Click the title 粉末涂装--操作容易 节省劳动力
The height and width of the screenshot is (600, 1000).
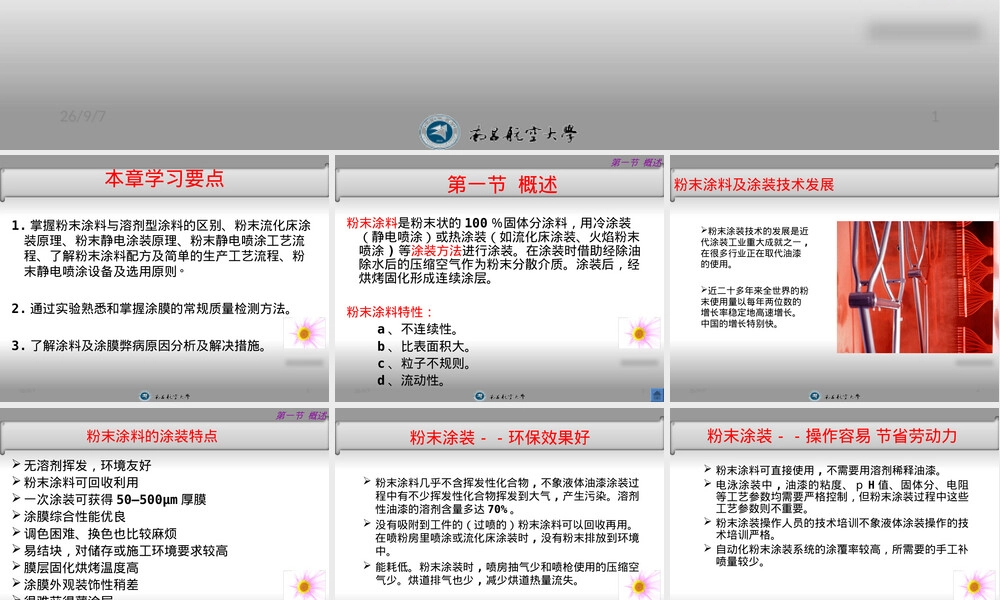[832, 436]
